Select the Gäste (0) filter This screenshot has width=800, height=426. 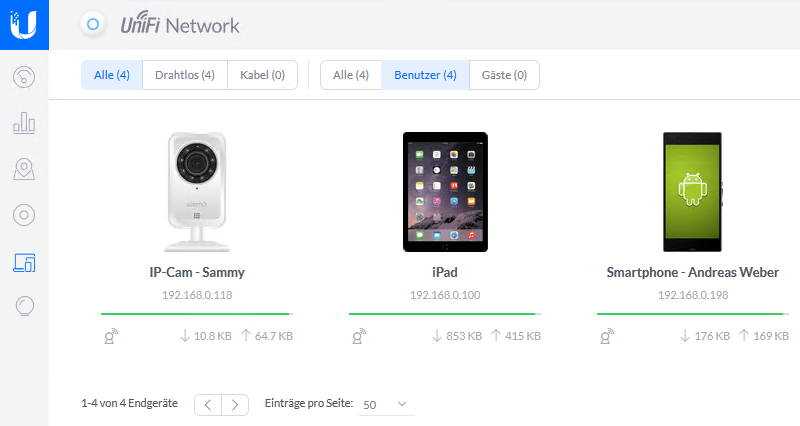504,75
